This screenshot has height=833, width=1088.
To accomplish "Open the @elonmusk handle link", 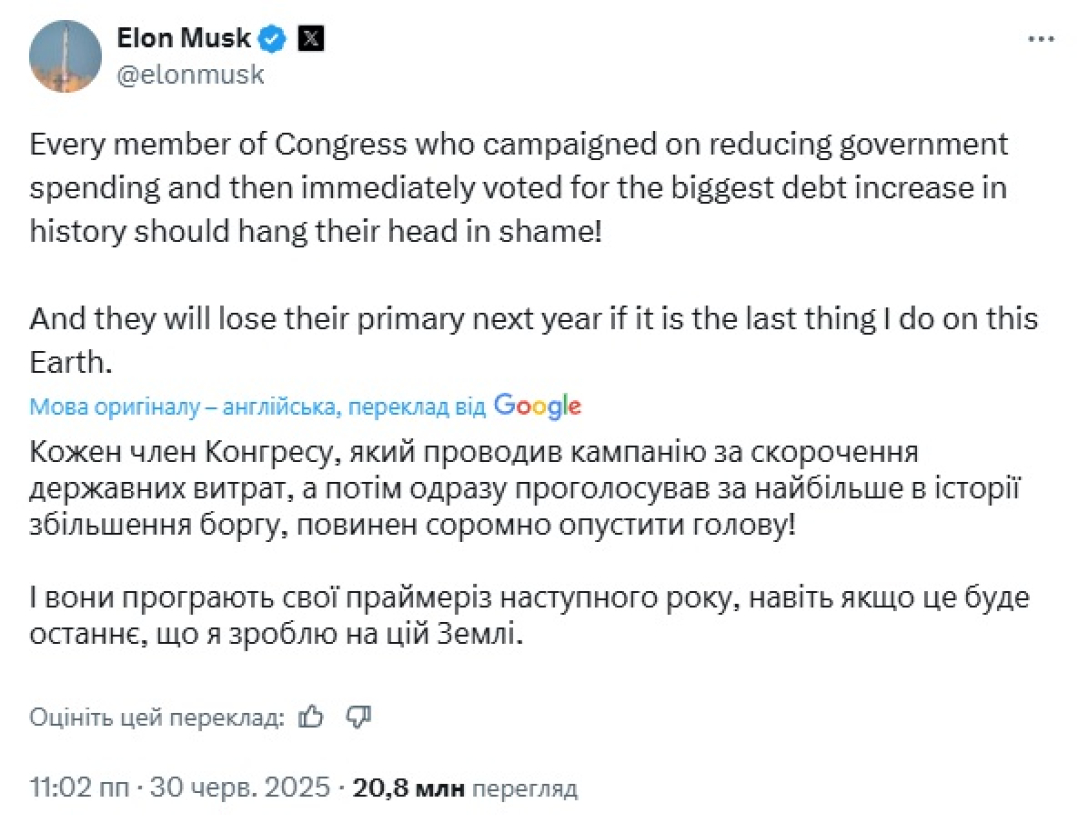I will [191, 74].
